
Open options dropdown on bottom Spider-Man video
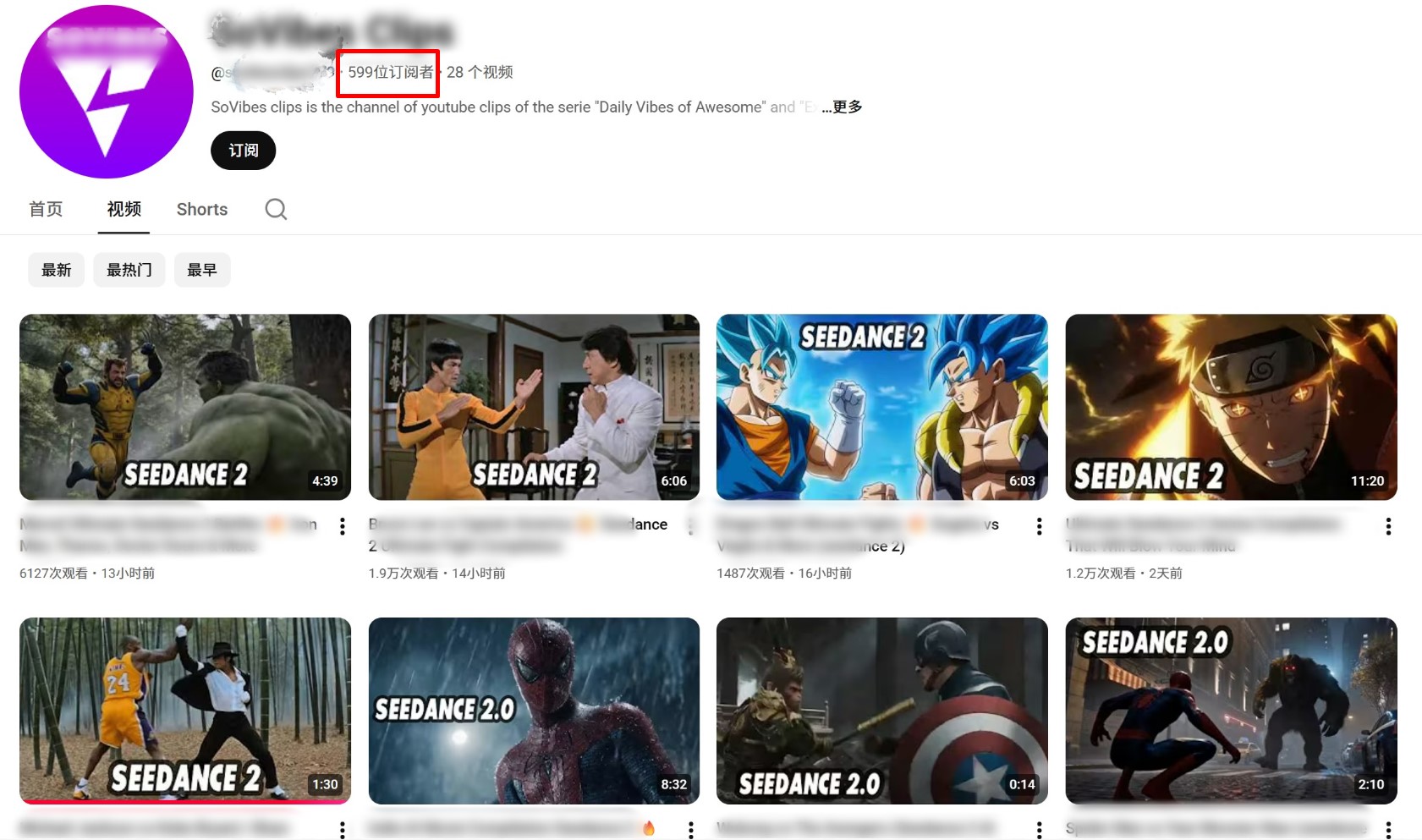point(1387,829)
